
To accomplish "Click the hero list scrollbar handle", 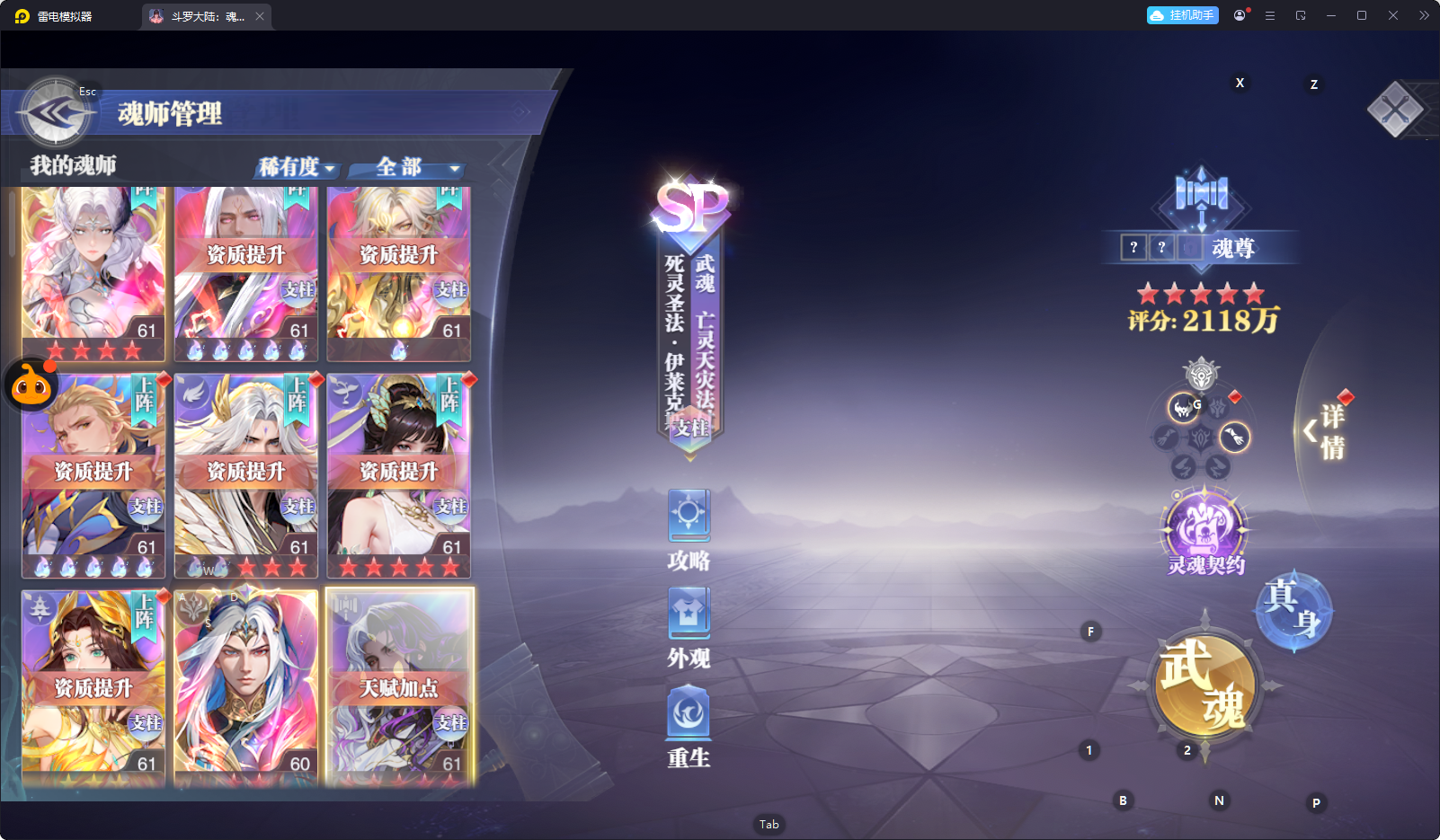I will pos(12,225).
